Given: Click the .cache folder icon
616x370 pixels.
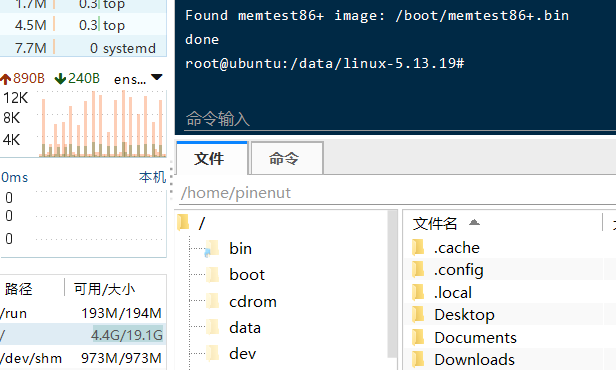Looking at the screenshot, I should click(418, 247).
